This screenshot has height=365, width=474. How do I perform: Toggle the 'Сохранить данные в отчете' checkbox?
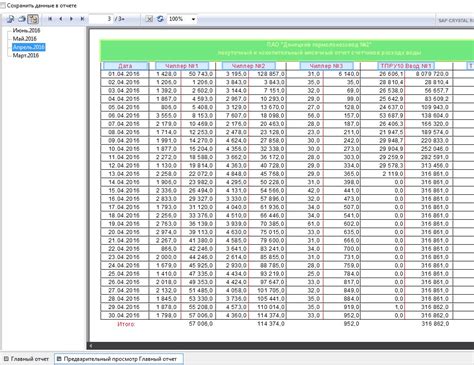tap(3, 6)
